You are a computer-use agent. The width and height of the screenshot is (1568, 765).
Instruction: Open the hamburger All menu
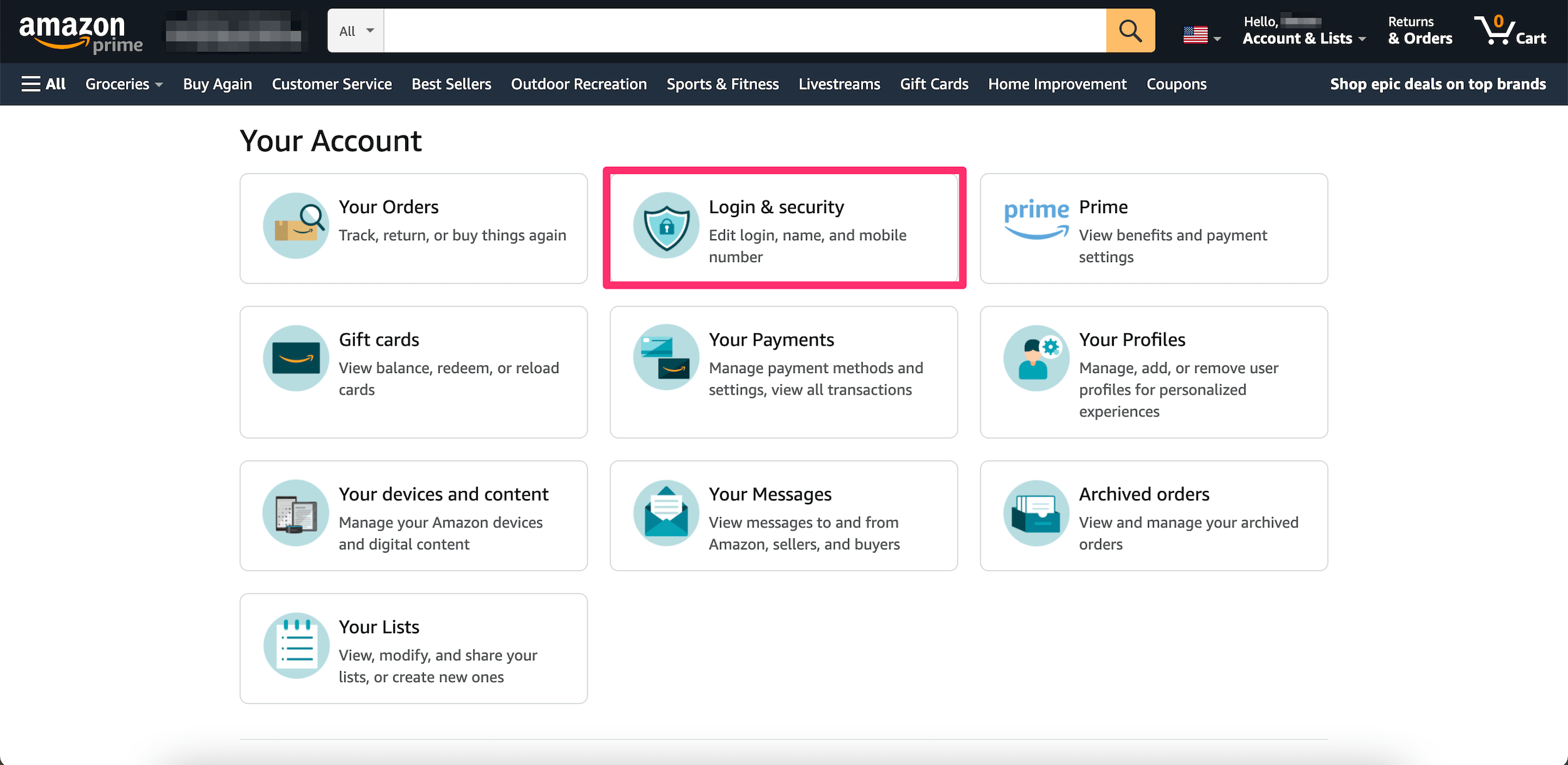(x=43, y=84)
